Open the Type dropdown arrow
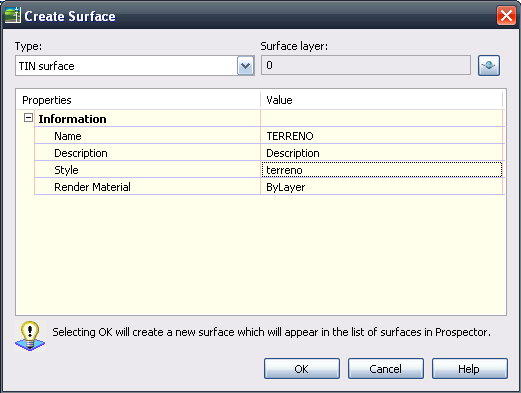 pyautogui.click(x=246, y=66)
